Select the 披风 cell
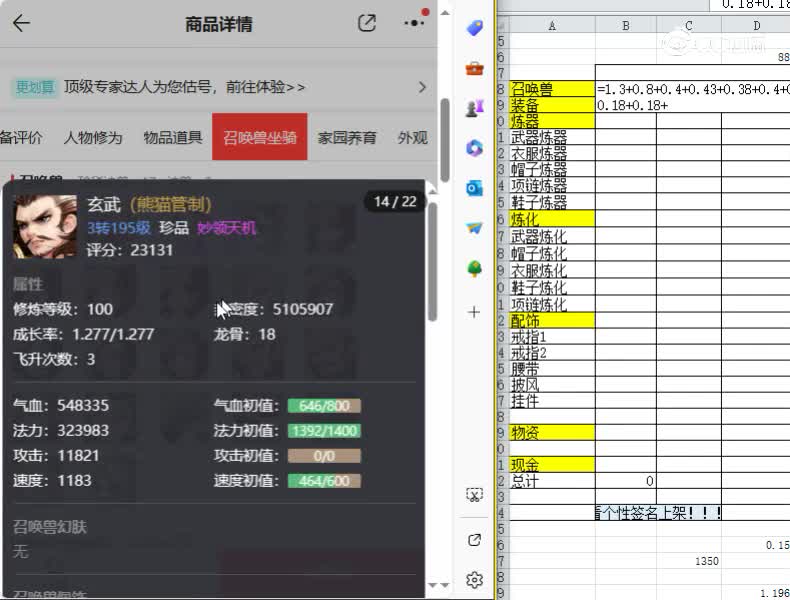Screen dimensions: 790x600 coord(552,385)
